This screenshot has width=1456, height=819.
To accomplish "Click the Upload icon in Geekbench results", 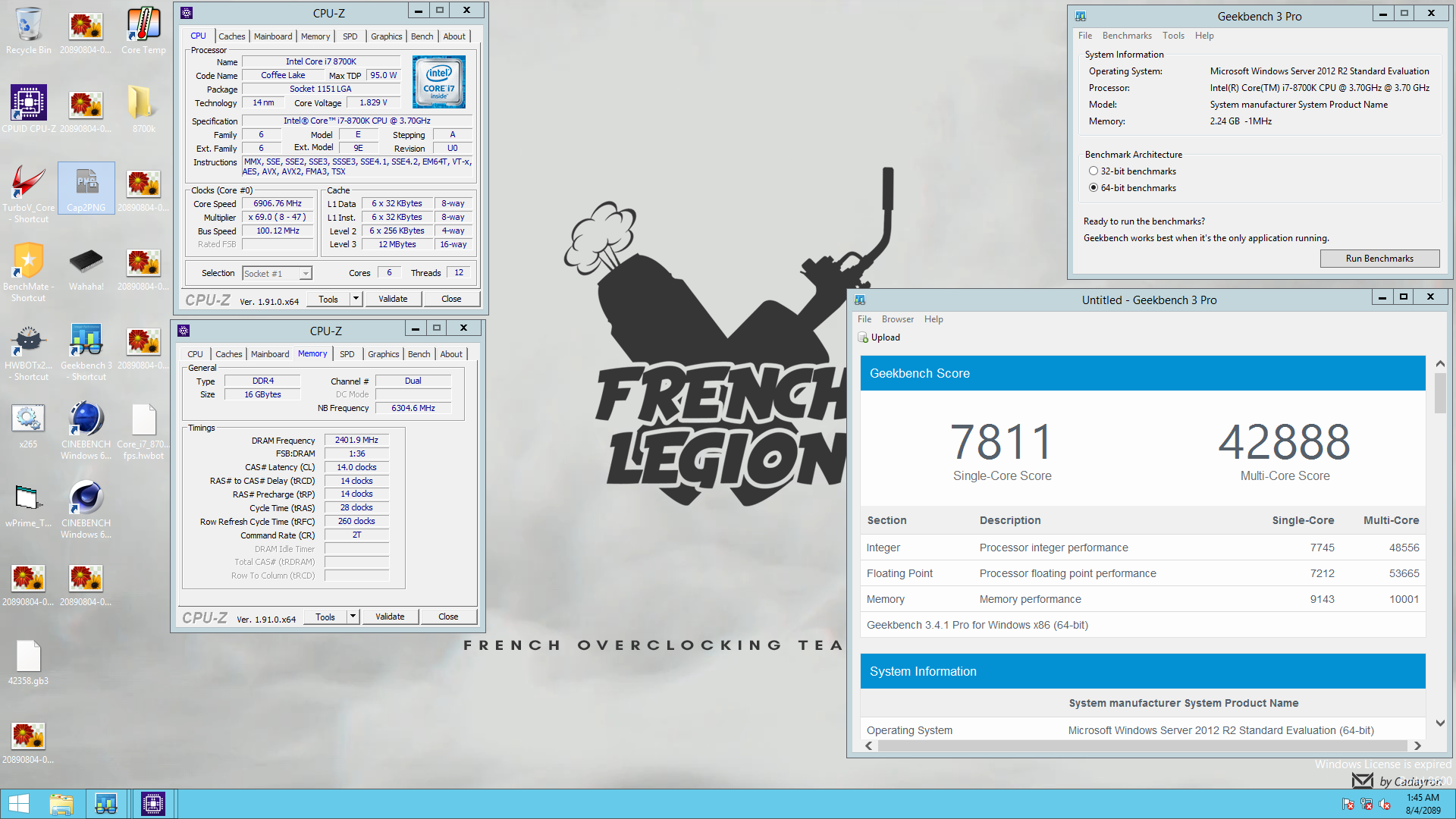I will (x=863, y=337).
